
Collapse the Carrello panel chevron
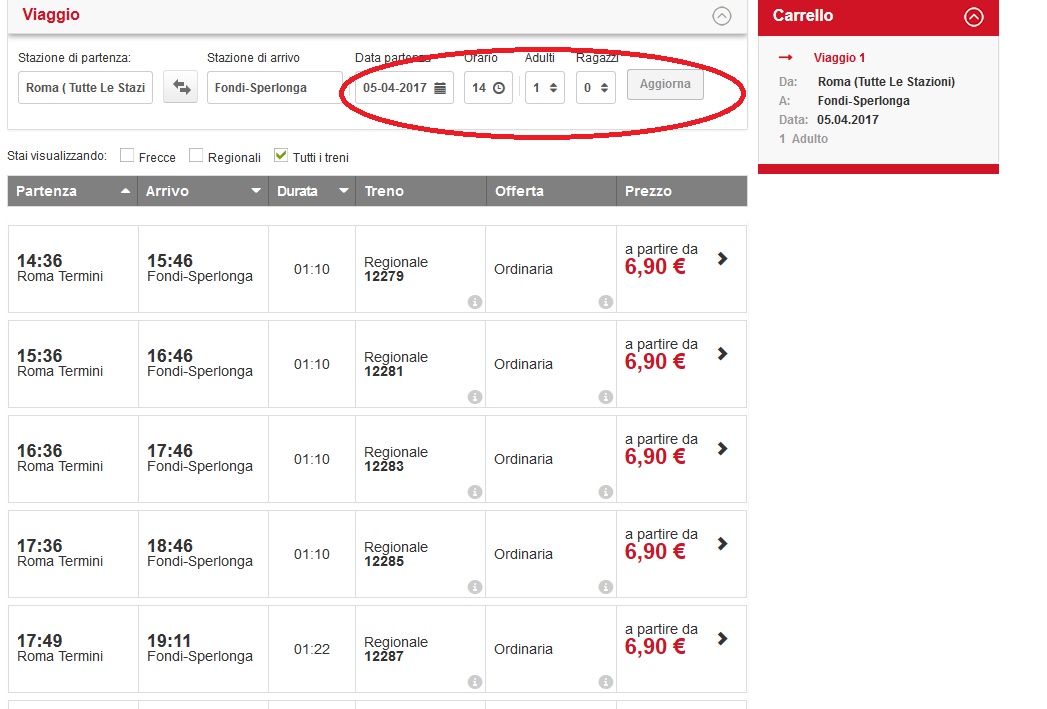point(974,17)
